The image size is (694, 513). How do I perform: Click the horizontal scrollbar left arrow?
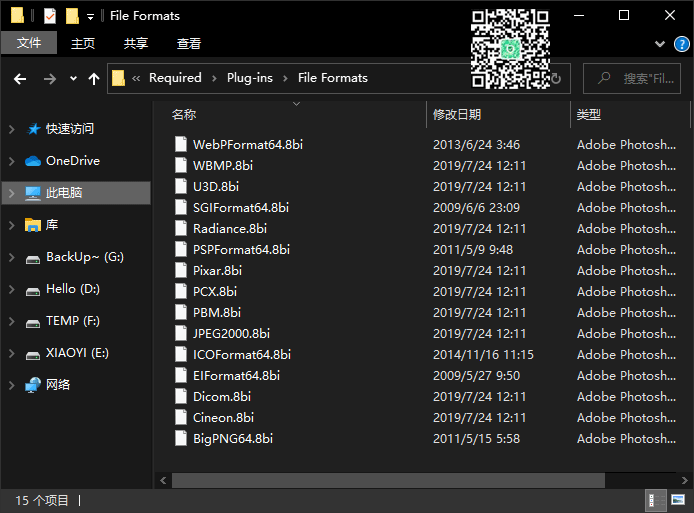[x=163, y=480]
